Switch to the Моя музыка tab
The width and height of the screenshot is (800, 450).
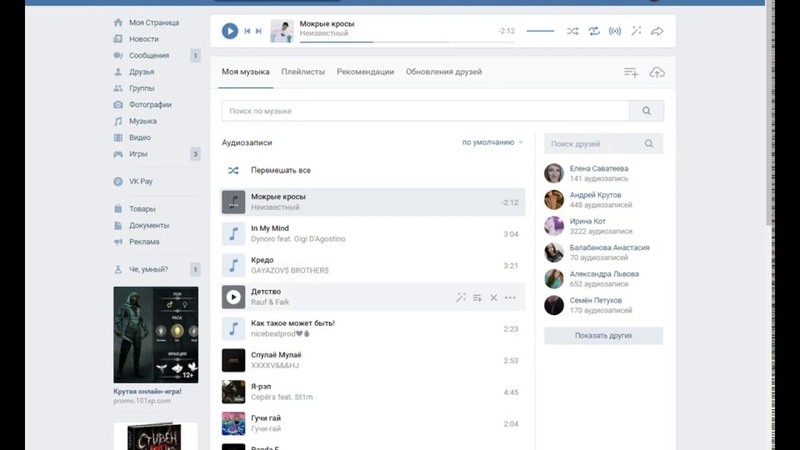[245, 72]
